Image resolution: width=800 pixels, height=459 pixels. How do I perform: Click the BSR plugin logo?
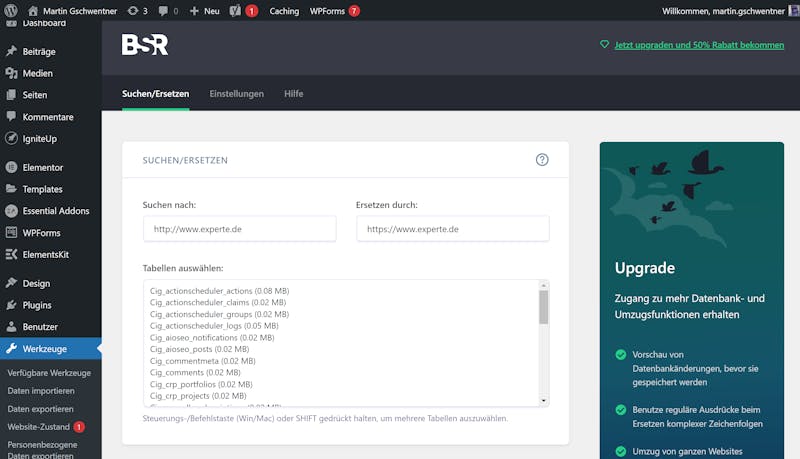tap(145, 44)
